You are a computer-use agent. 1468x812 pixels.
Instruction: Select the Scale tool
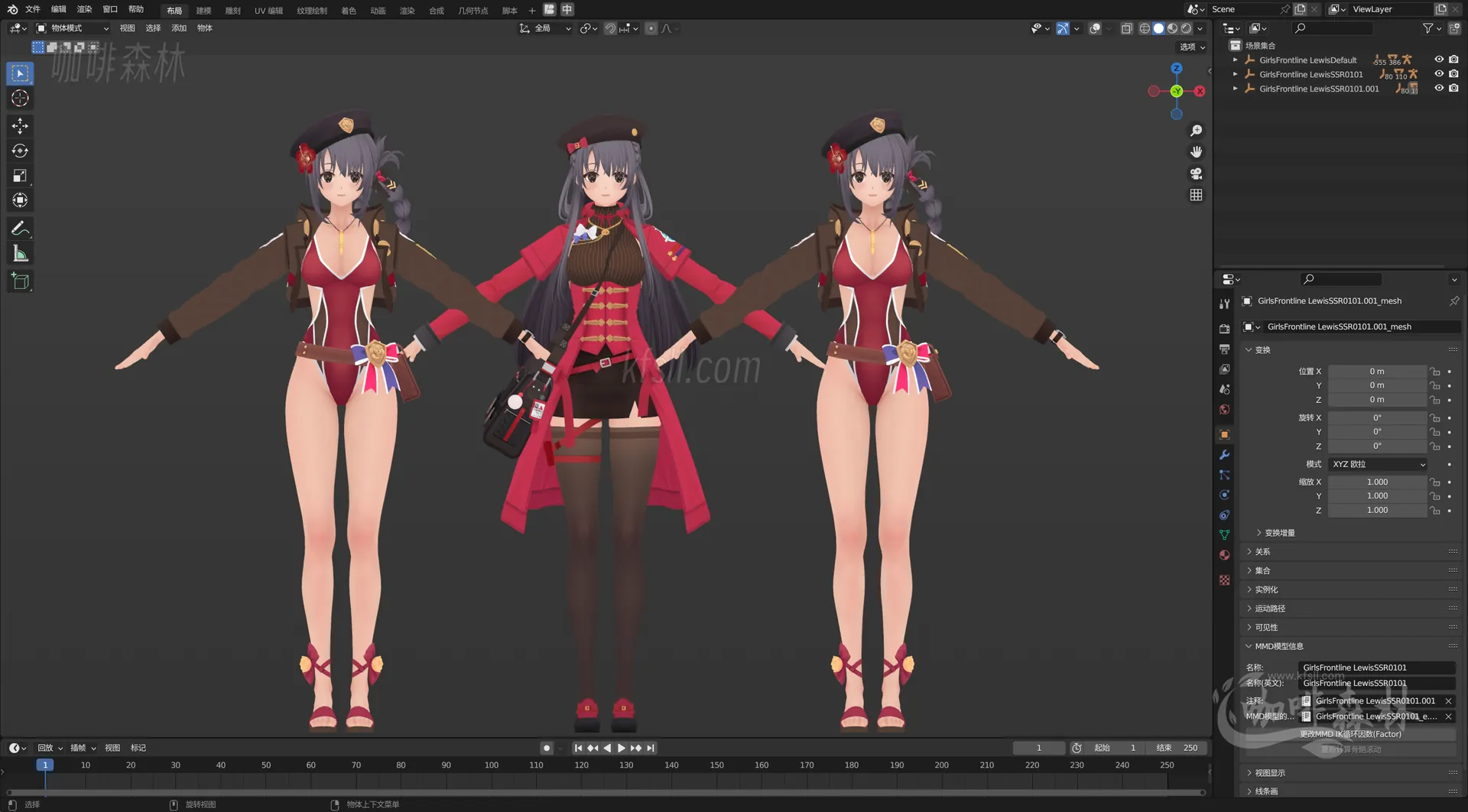tap(19, 175)
